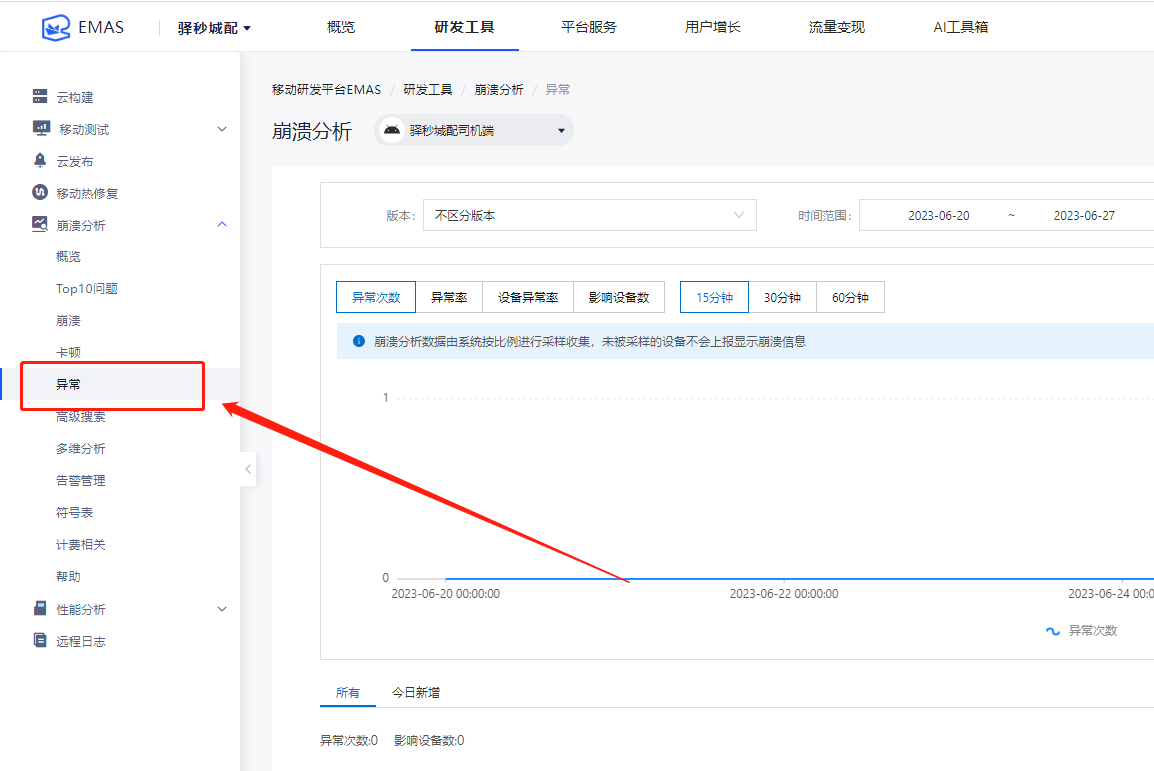This screenshot has height=771, width=1154.
Task: Click the 性能分析 icon
Action: pos(40,608)
